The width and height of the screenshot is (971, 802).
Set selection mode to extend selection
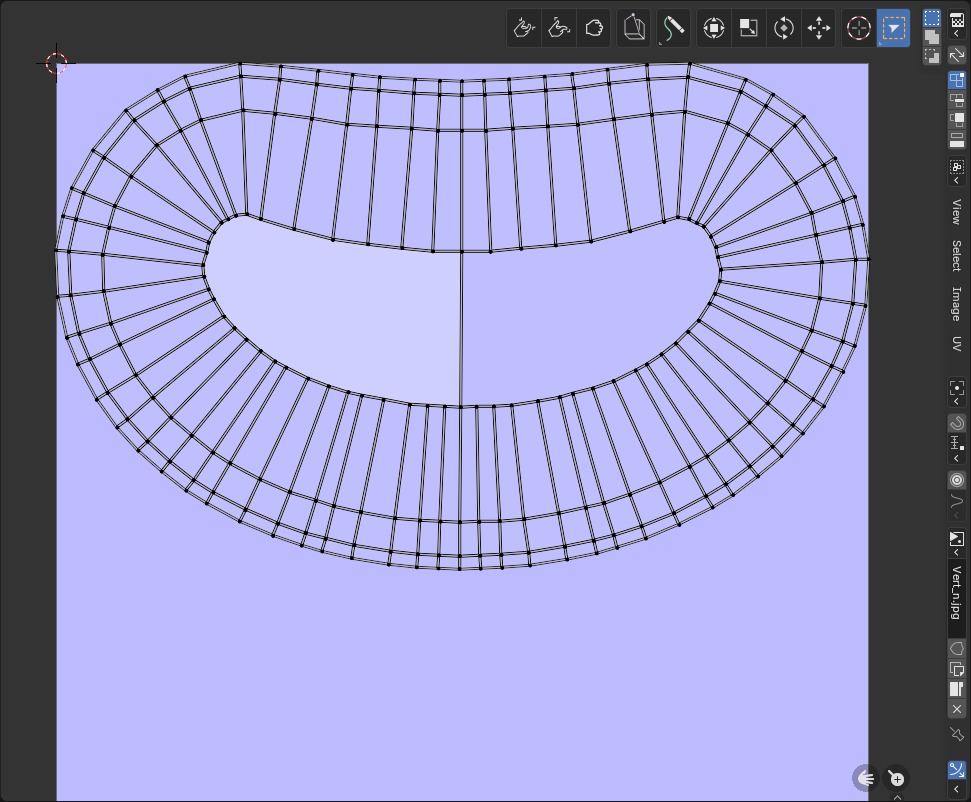[932, 37]
